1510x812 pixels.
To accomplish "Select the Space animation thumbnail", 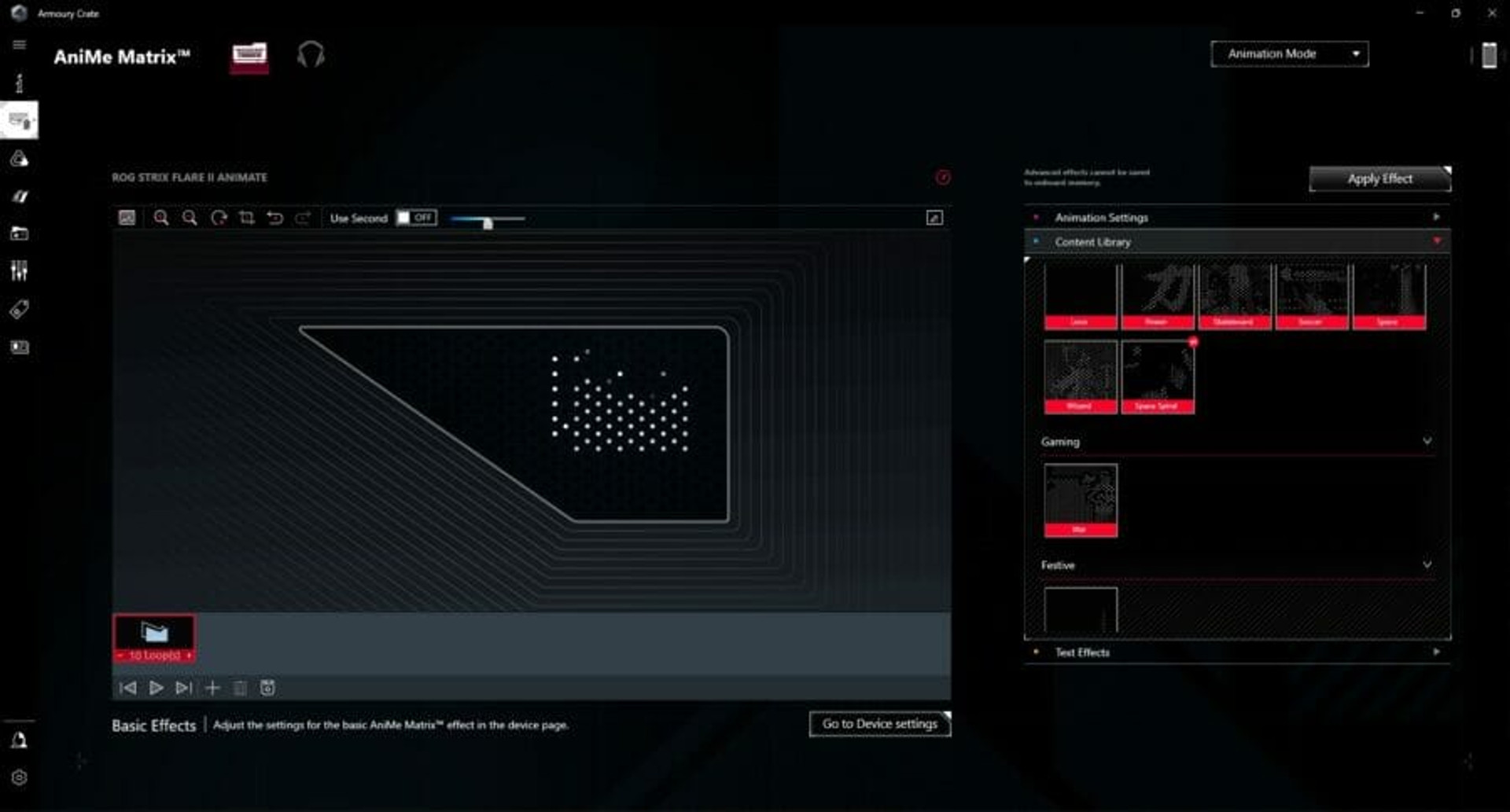I will (1388, 296).
